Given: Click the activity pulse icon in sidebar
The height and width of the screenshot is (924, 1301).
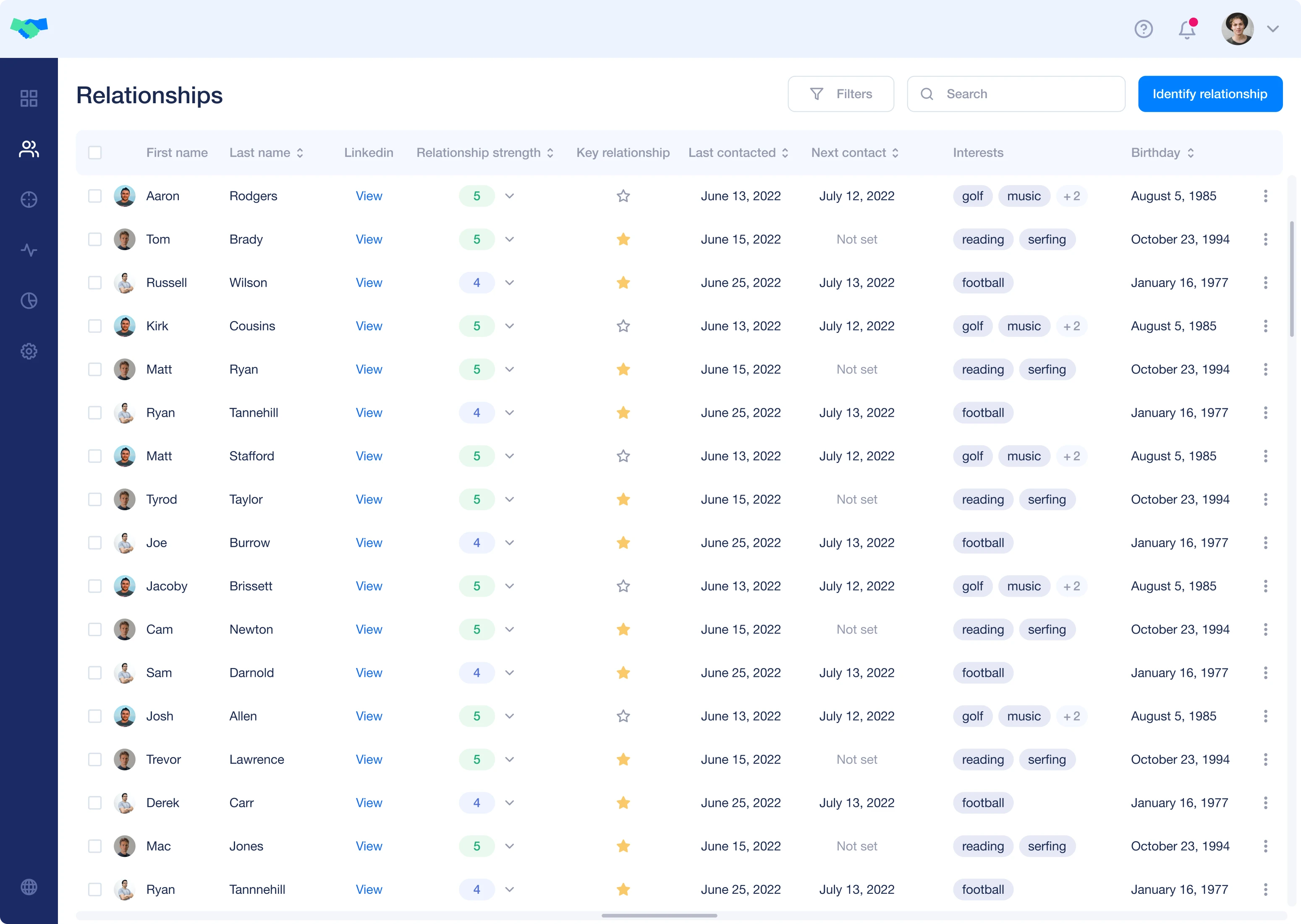Looking at the screenshot, I should coord(29,251).
